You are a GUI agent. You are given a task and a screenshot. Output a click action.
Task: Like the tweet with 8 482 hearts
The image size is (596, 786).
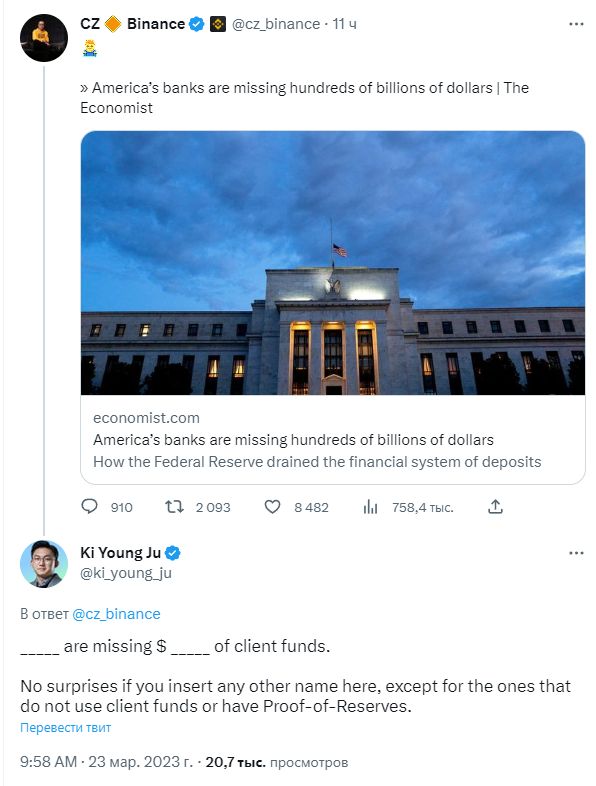(272, 507)
